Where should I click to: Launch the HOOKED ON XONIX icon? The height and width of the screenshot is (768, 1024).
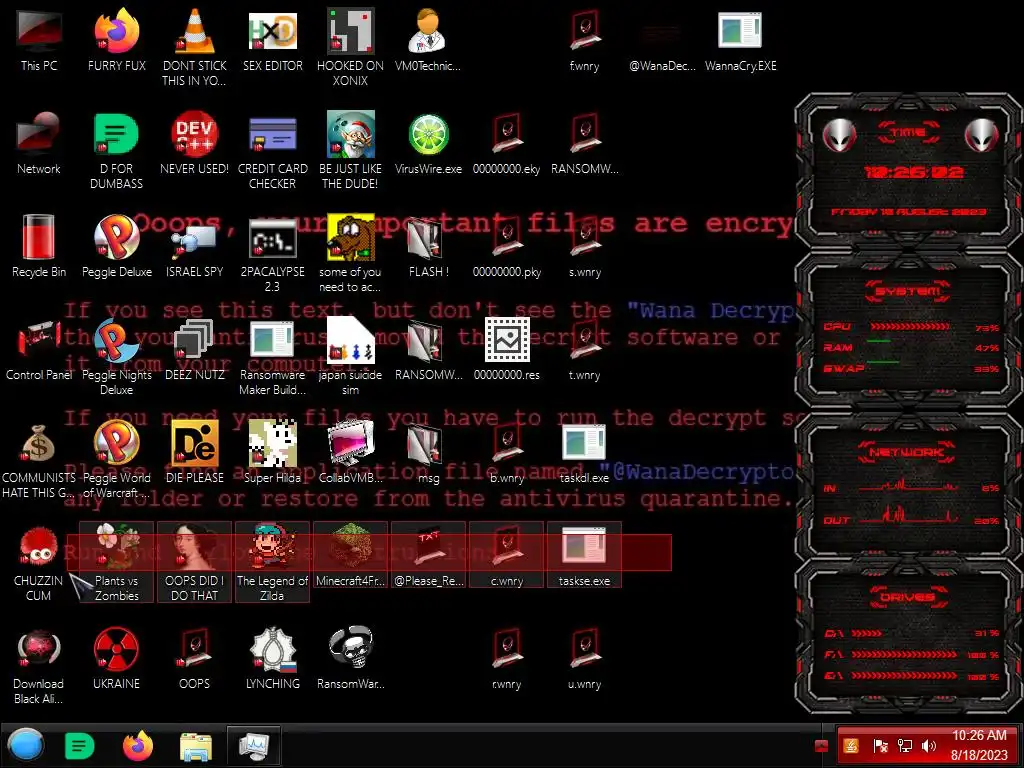350,47
